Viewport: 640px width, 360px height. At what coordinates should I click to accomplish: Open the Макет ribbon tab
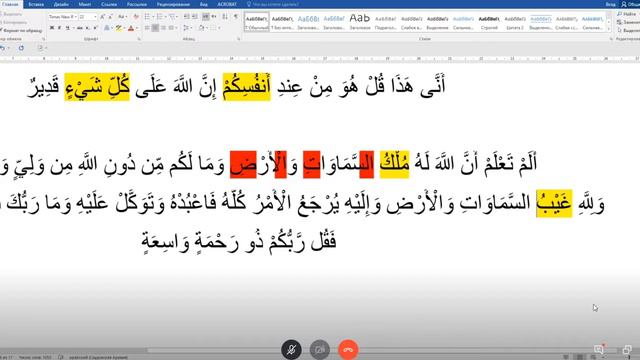tap(84, 4)
